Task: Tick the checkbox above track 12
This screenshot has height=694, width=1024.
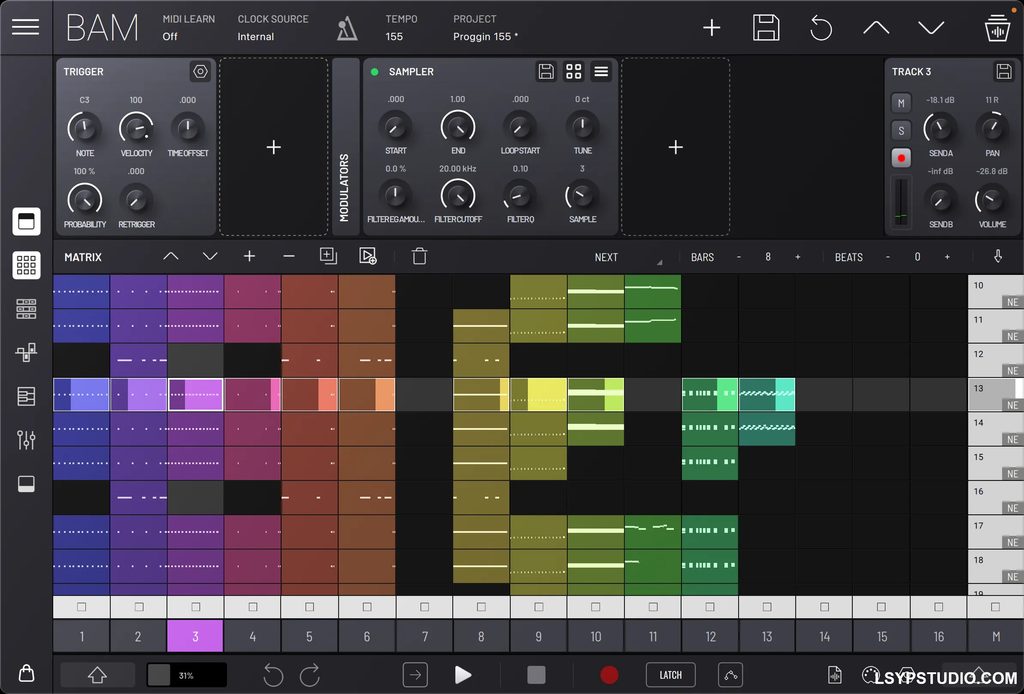Action: pos(710,607)
